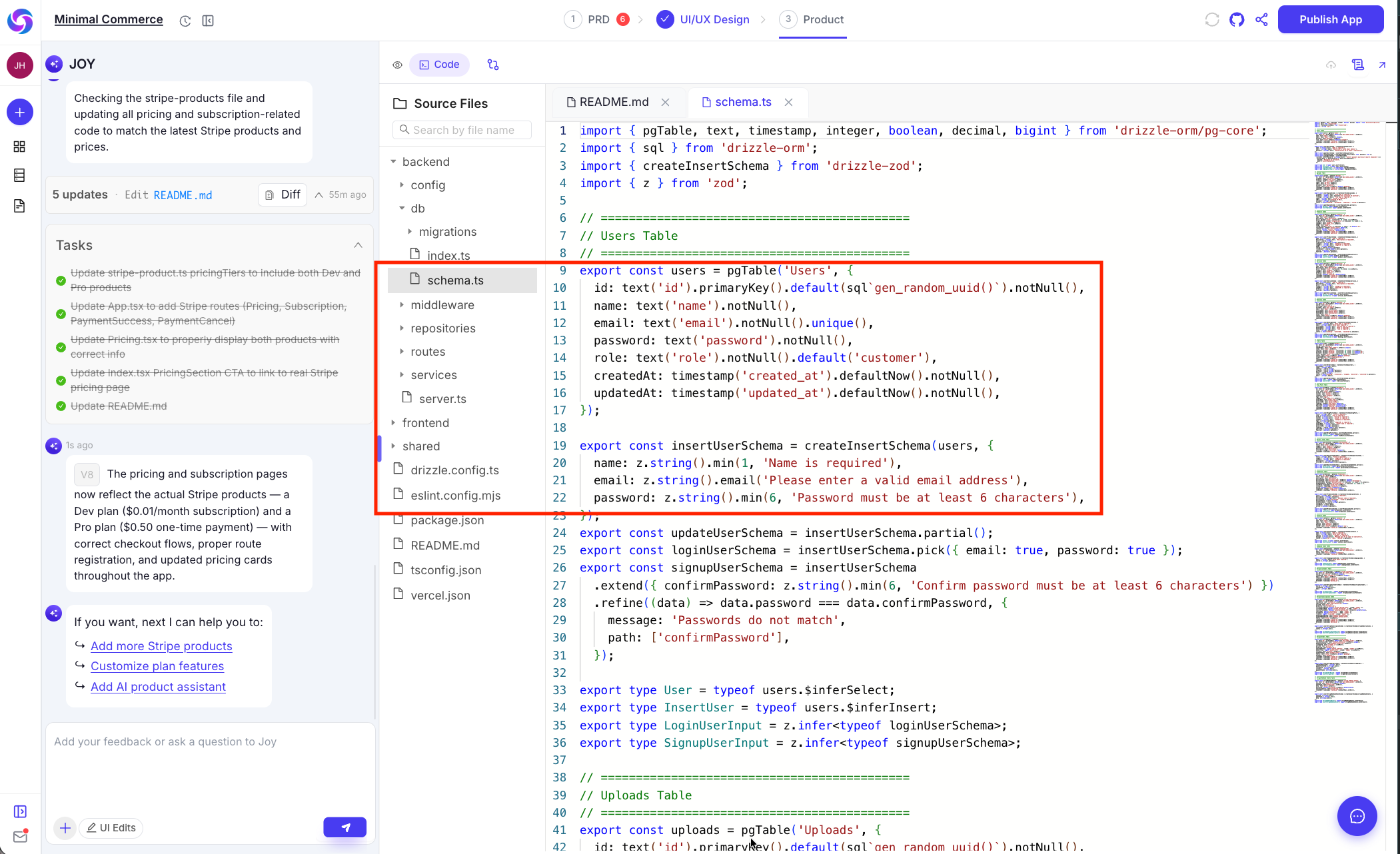Click the Publish App button
This screenshot has height=854, width=1400.
click(1330, 19)
